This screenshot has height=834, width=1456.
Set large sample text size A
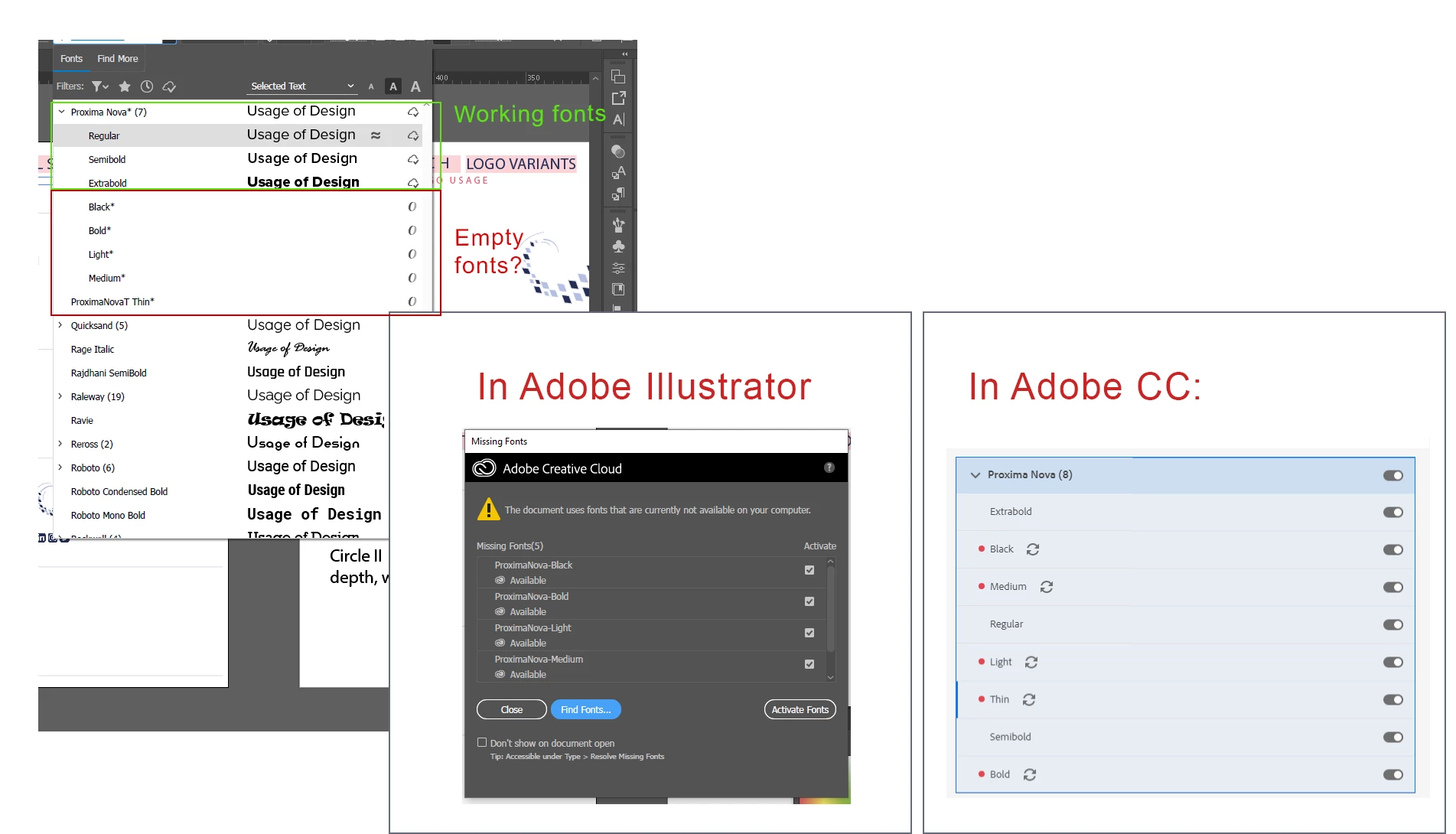tap(415, 86)
